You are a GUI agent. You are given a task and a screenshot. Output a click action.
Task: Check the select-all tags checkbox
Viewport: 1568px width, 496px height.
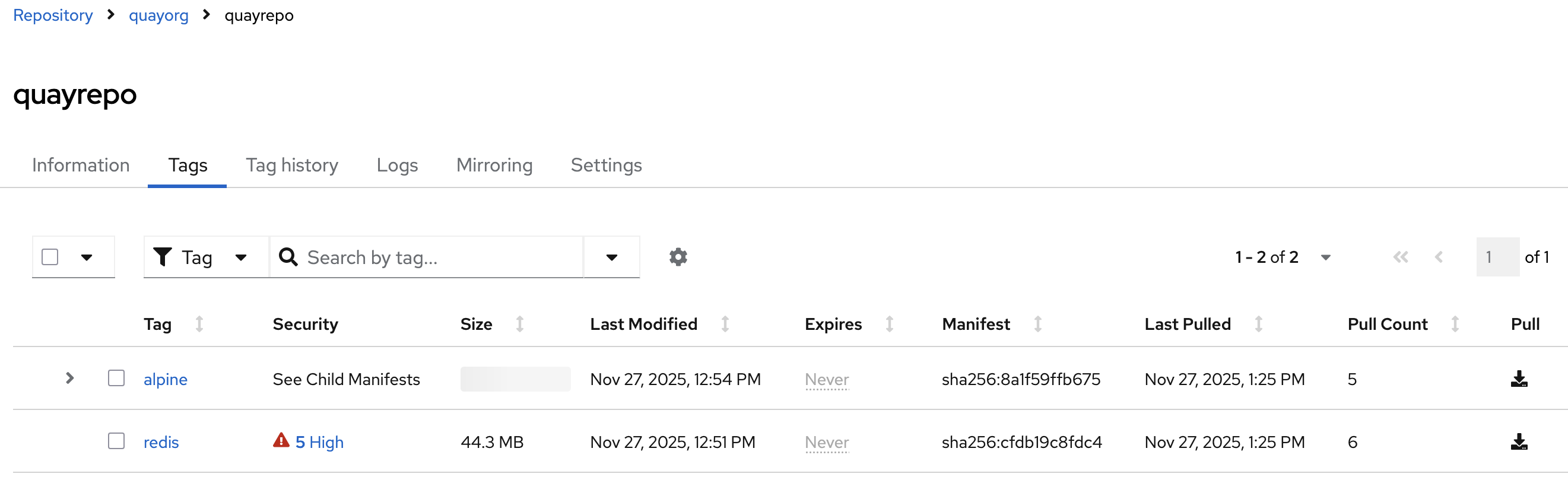[50, 257]
